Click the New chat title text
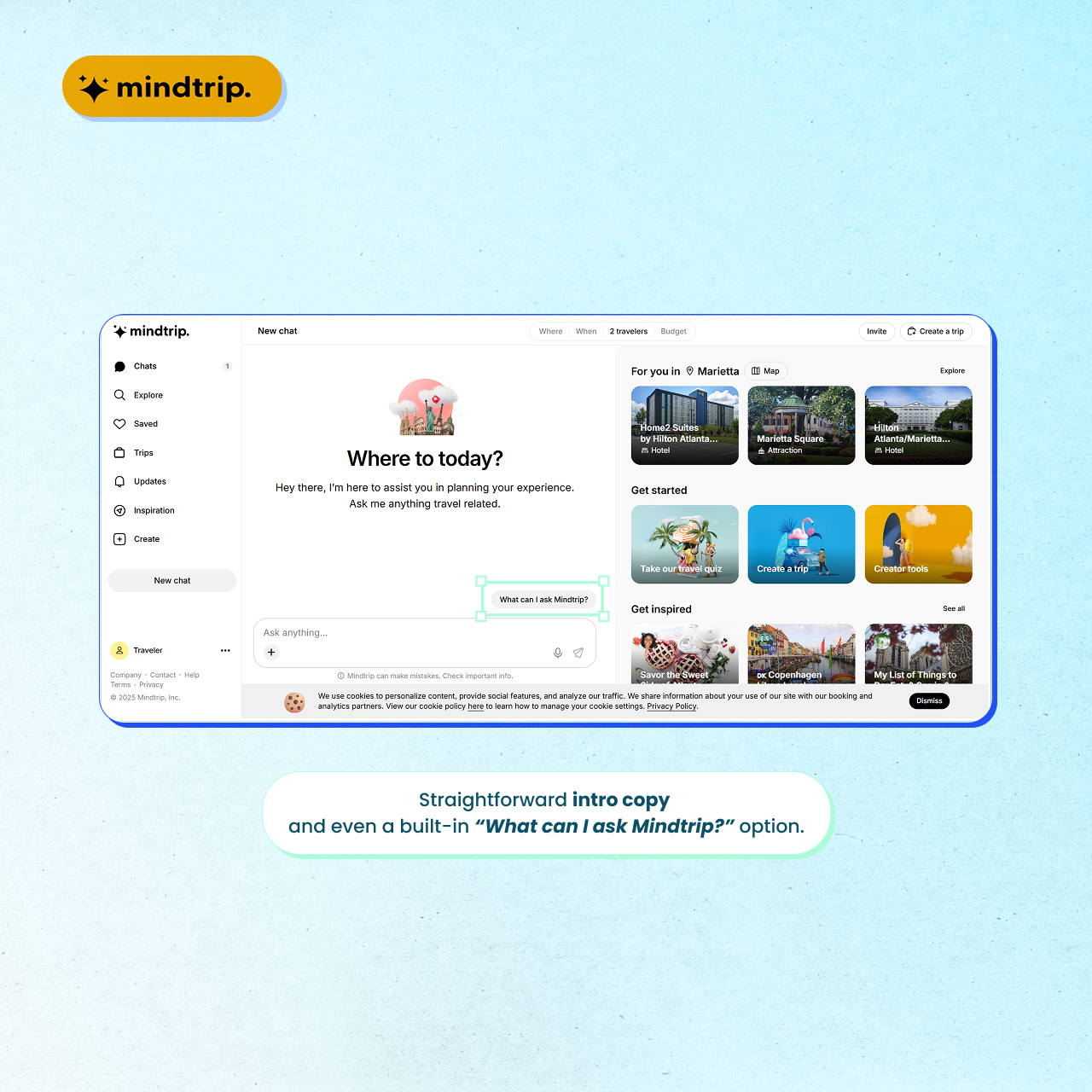The height and width of the screenshot is (1092, 1092). click(x=277, y=331)
